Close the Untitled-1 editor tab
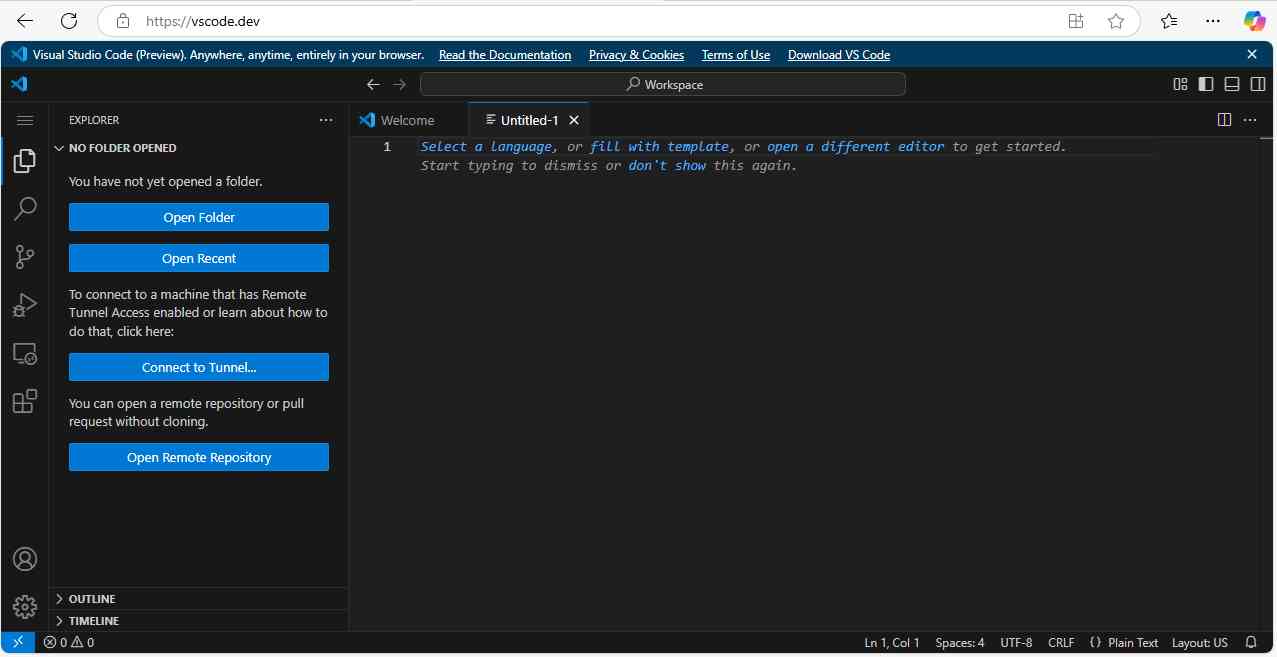This screenshot has height=657, width=1277. 574,120
